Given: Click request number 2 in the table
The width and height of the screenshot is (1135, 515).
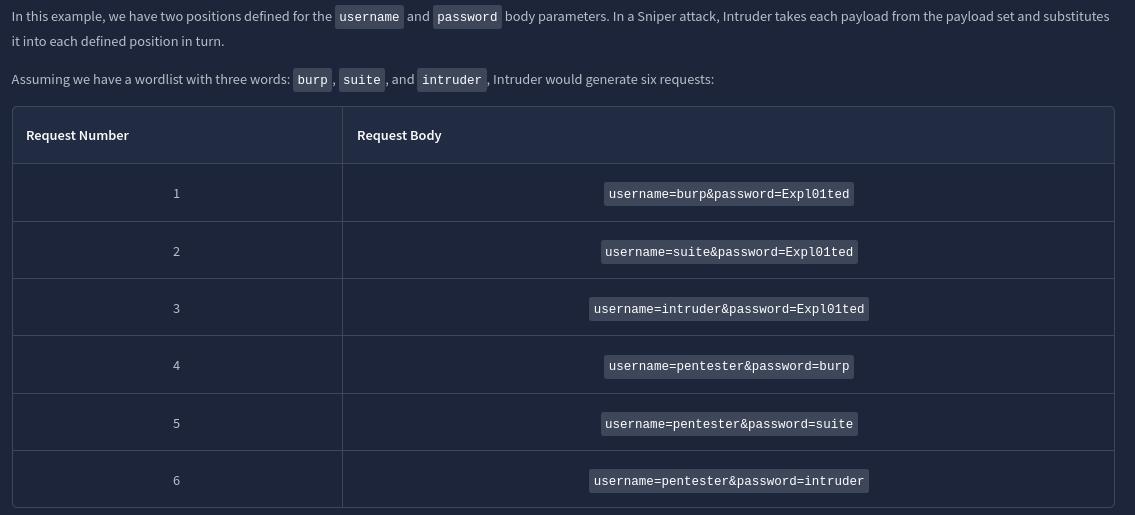Looking at the screenshot, I should [x=176, y=252].
